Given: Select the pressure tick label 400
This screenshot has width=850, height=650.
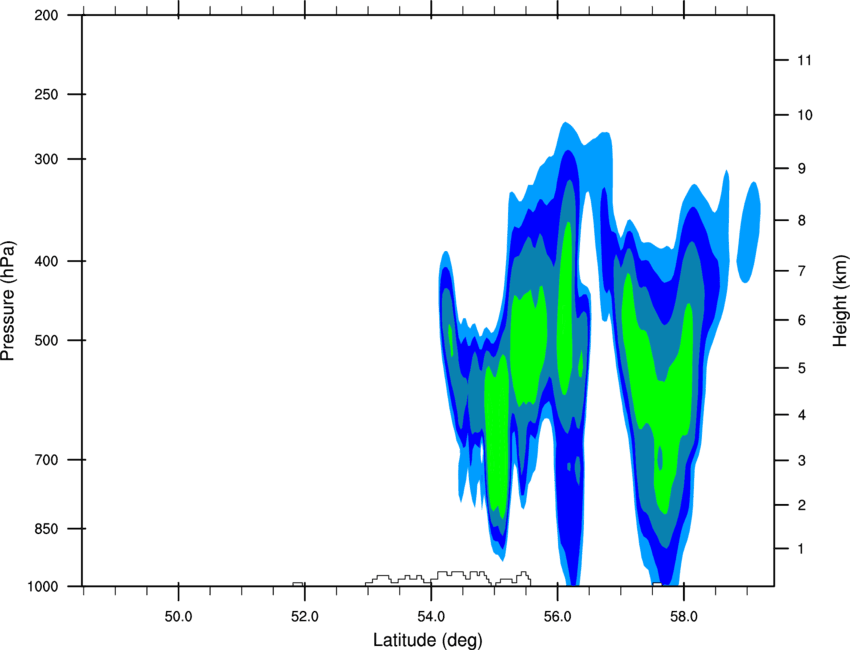Looking at the screenshot, I should coord(46,261).
